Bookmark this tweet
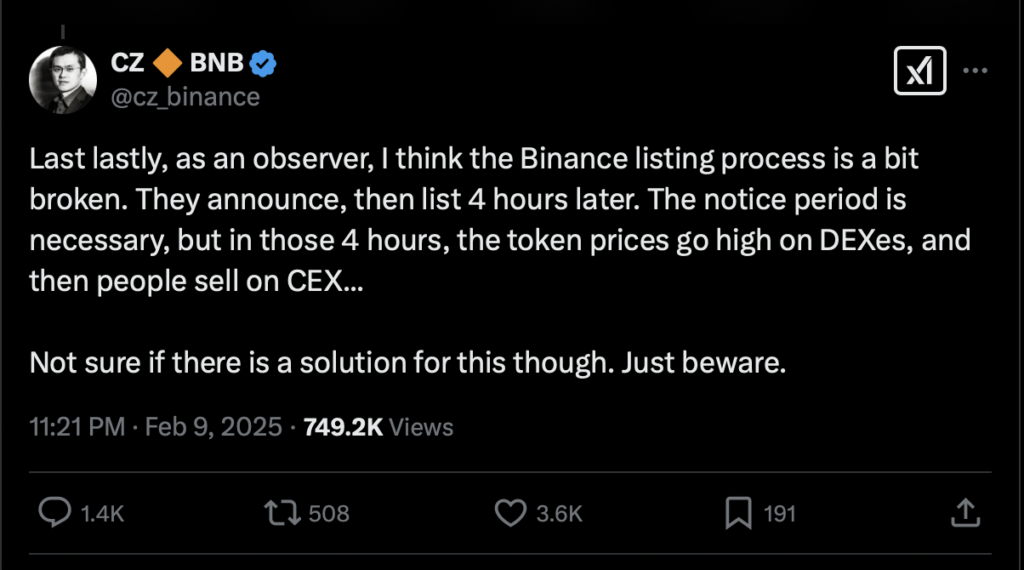This screenshot has width=1024, height=570. (x=739, y=513)
